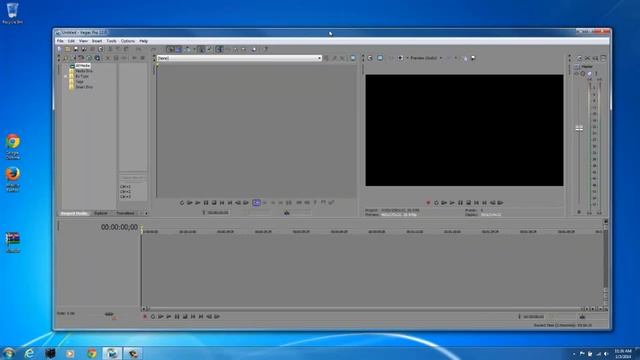The width and height of the screenshot is (640, 360).
Task: Click Pause in the Trimmer transport
Action: [206, 203]
